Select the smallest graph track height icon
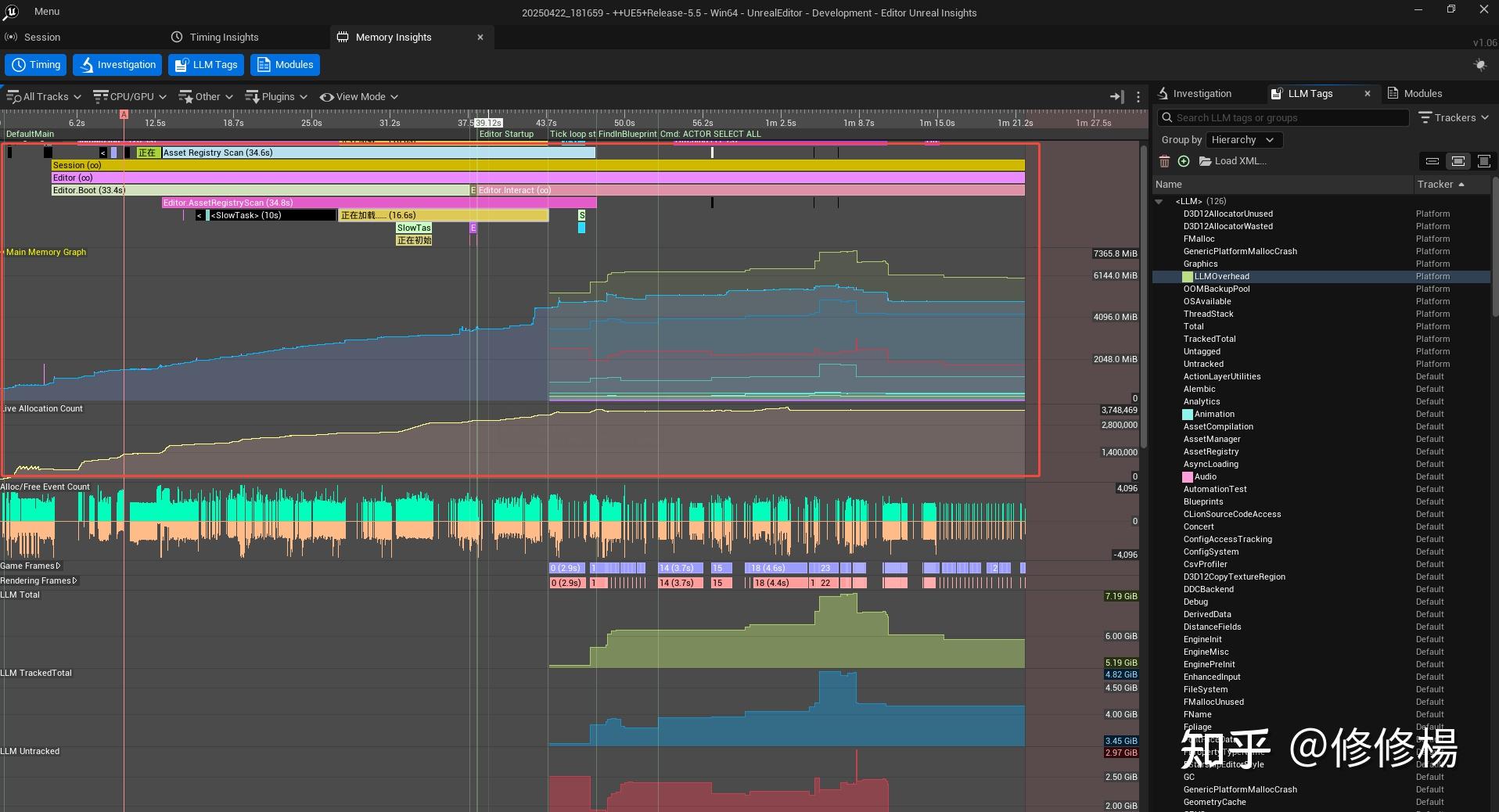This screenshot has height=812, width=1499. (1432, 161)
